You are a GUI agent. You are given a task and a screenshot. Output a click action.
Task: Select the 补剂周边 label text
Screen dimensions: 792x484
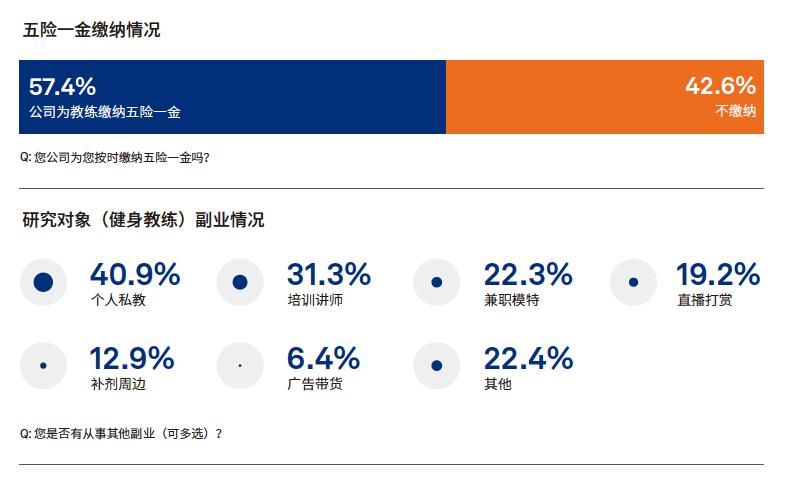pyautogui.click(x=118, y=383)
